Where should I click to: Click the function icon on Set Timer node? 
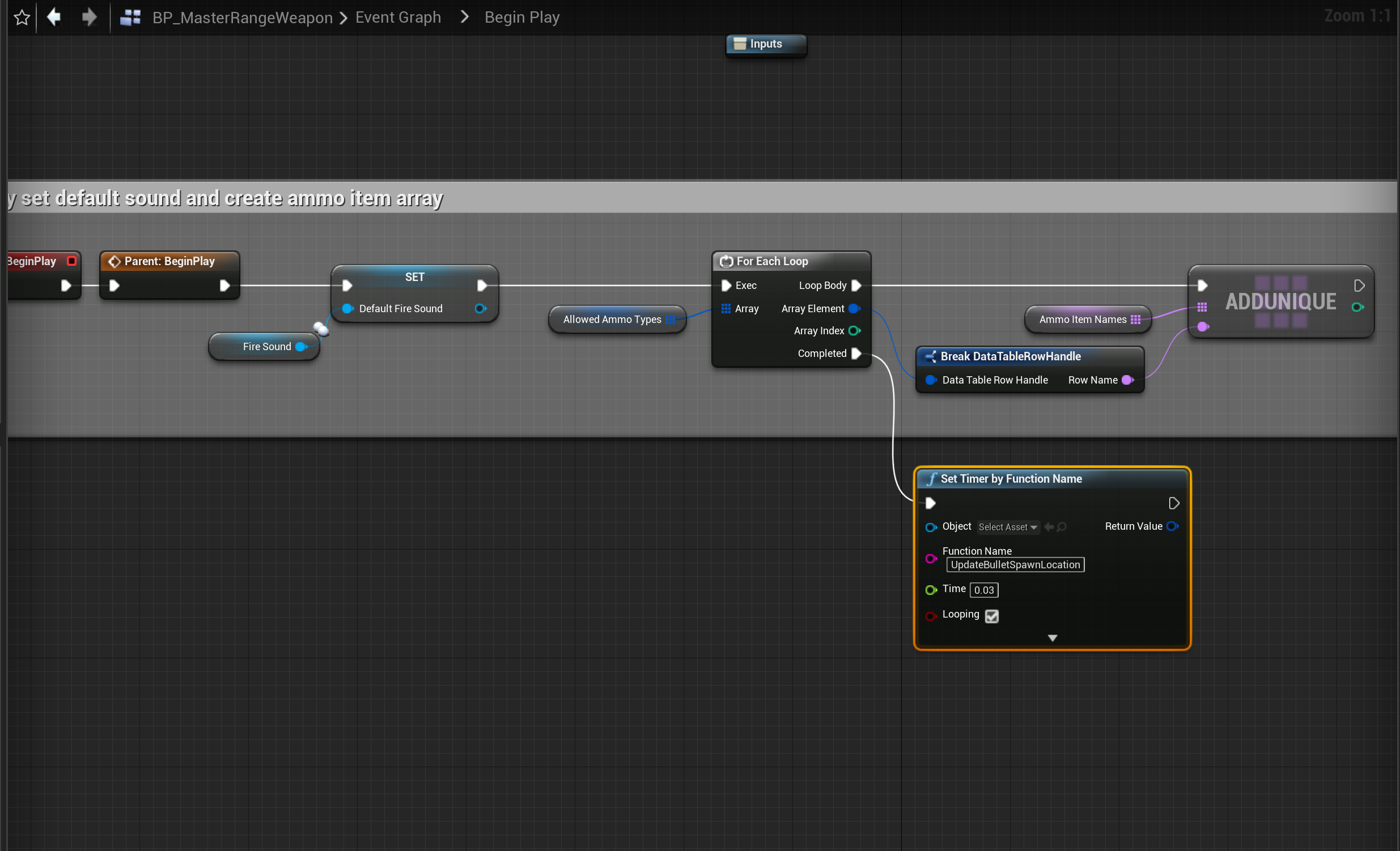(931, 479)
